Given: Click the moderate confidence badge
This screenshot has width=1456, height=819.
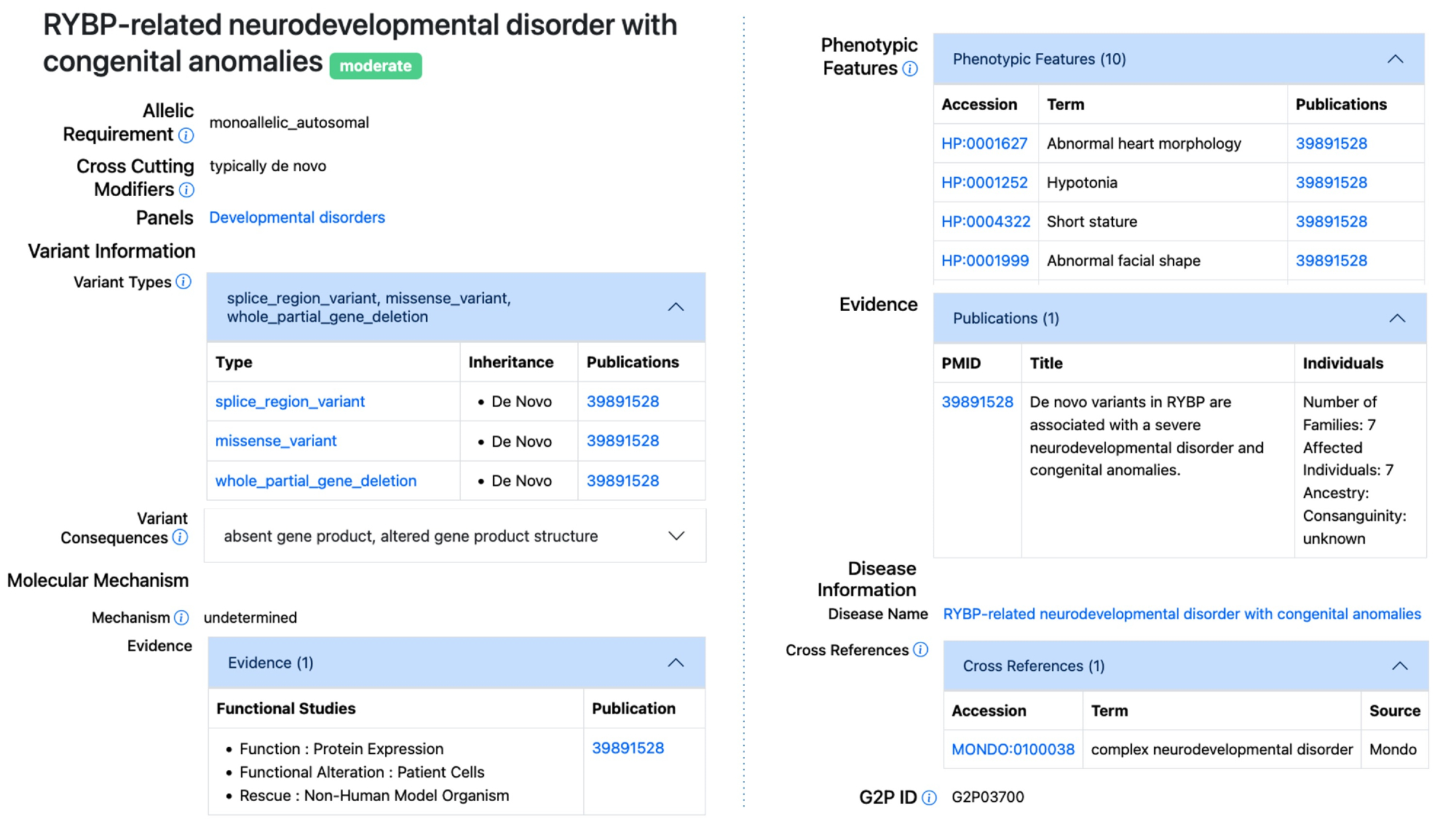Looking at the screenshot, I should [x=376, y=66].
